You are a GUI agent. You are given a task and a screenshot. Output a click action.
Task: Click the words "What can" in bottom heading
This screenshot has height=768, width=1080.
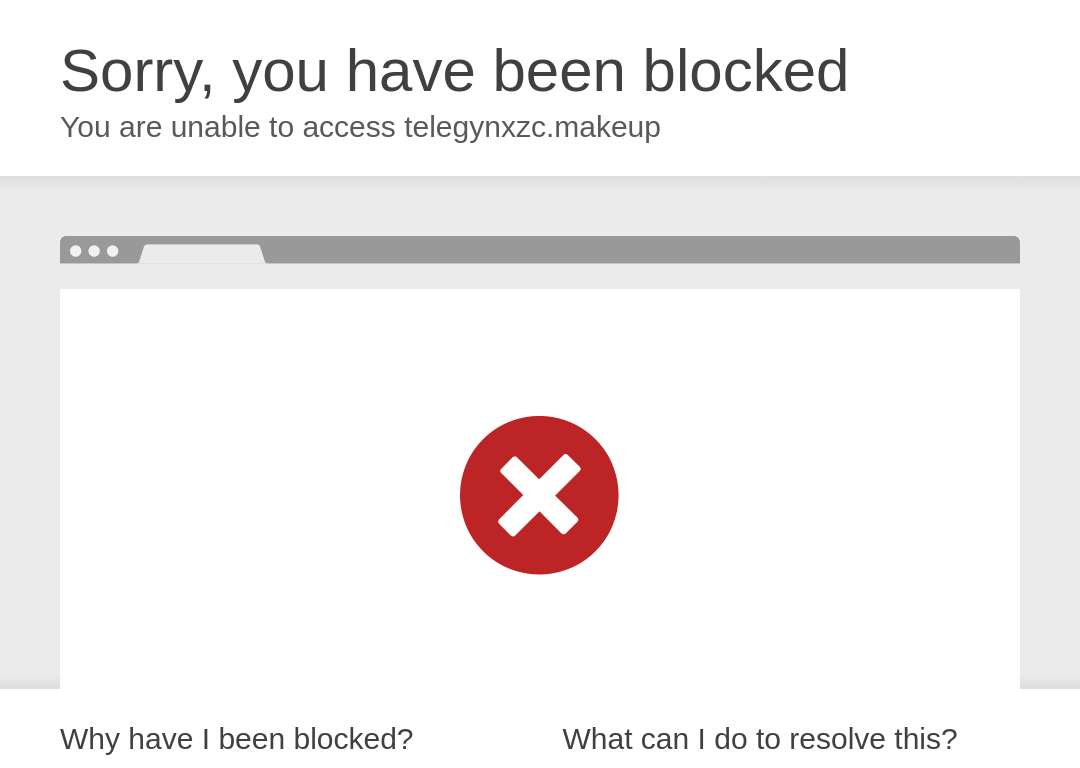coord(625,739)
